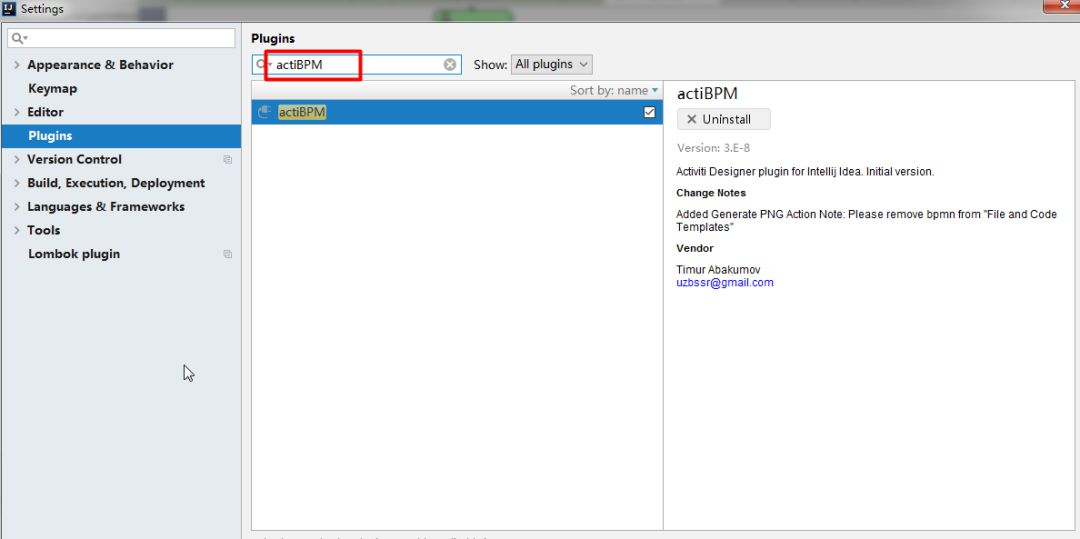Open the Show All plugins dropdown
The height and width of the screenshot is (539, 1080).
tap(551, 65)
